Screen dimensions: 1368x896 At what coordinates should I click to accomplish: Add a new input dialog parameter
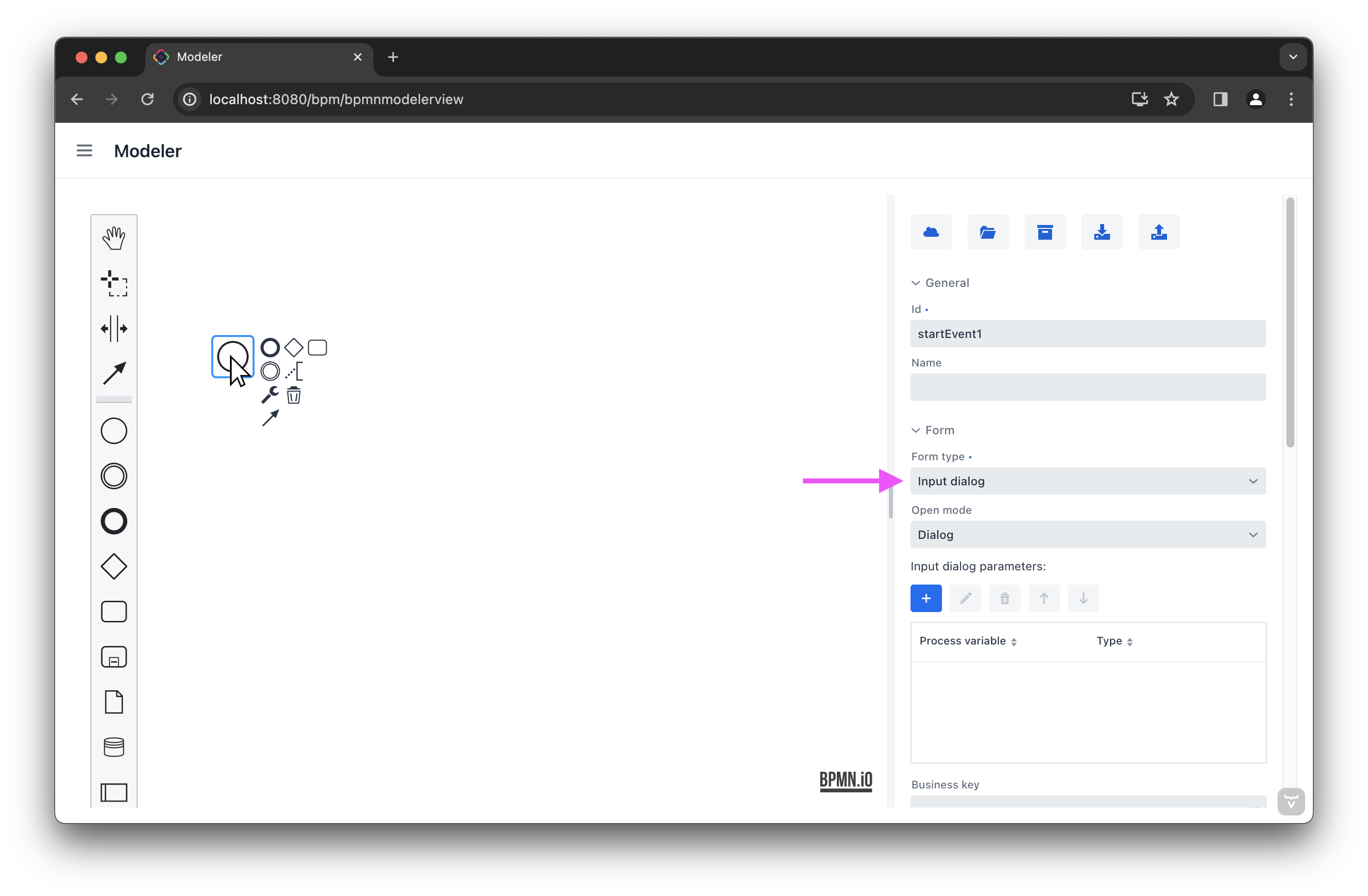coord(926,598)
